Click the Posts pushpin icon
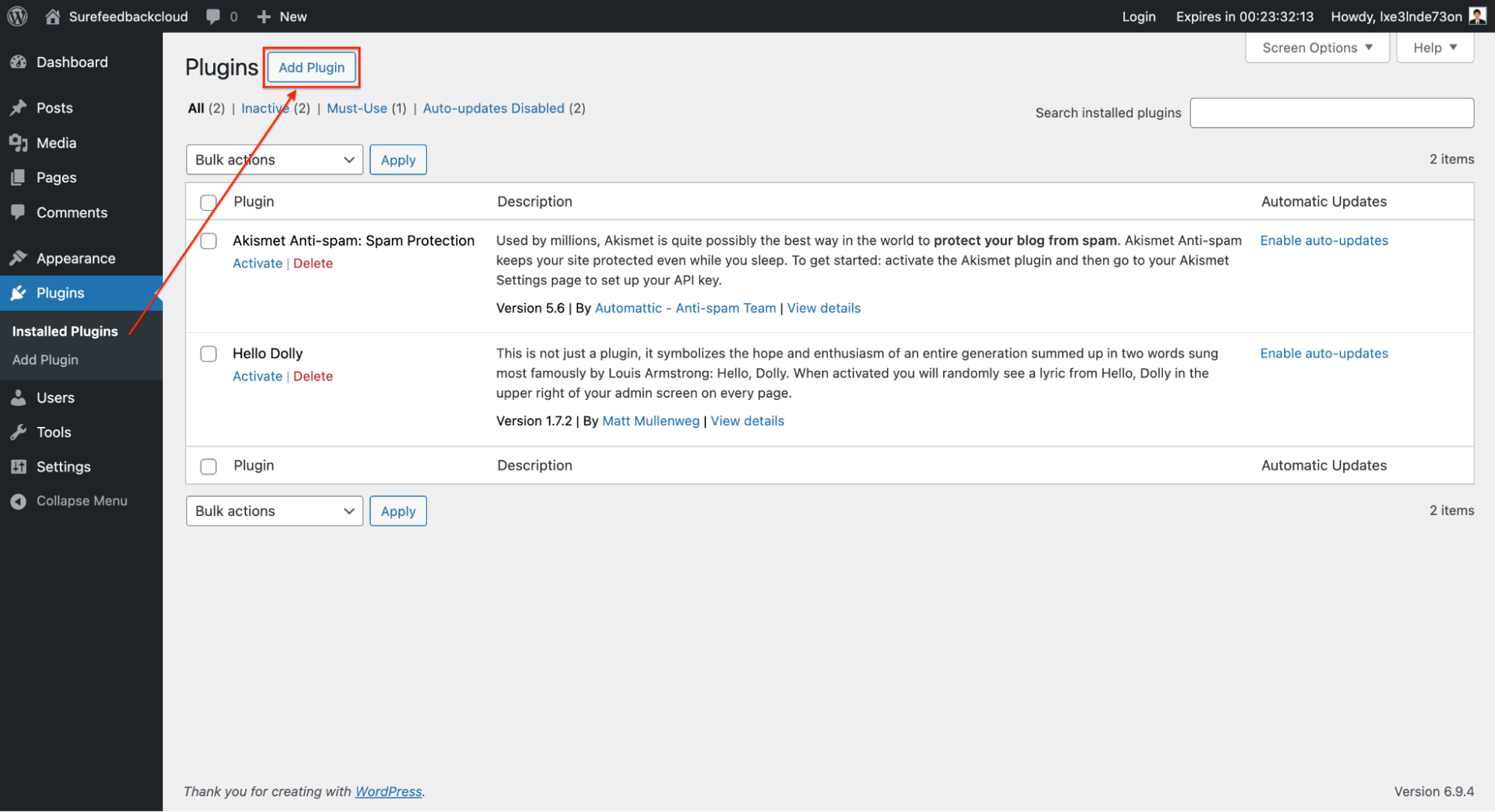The width and height of the screenshot is (1495, 812). (19, 108)
